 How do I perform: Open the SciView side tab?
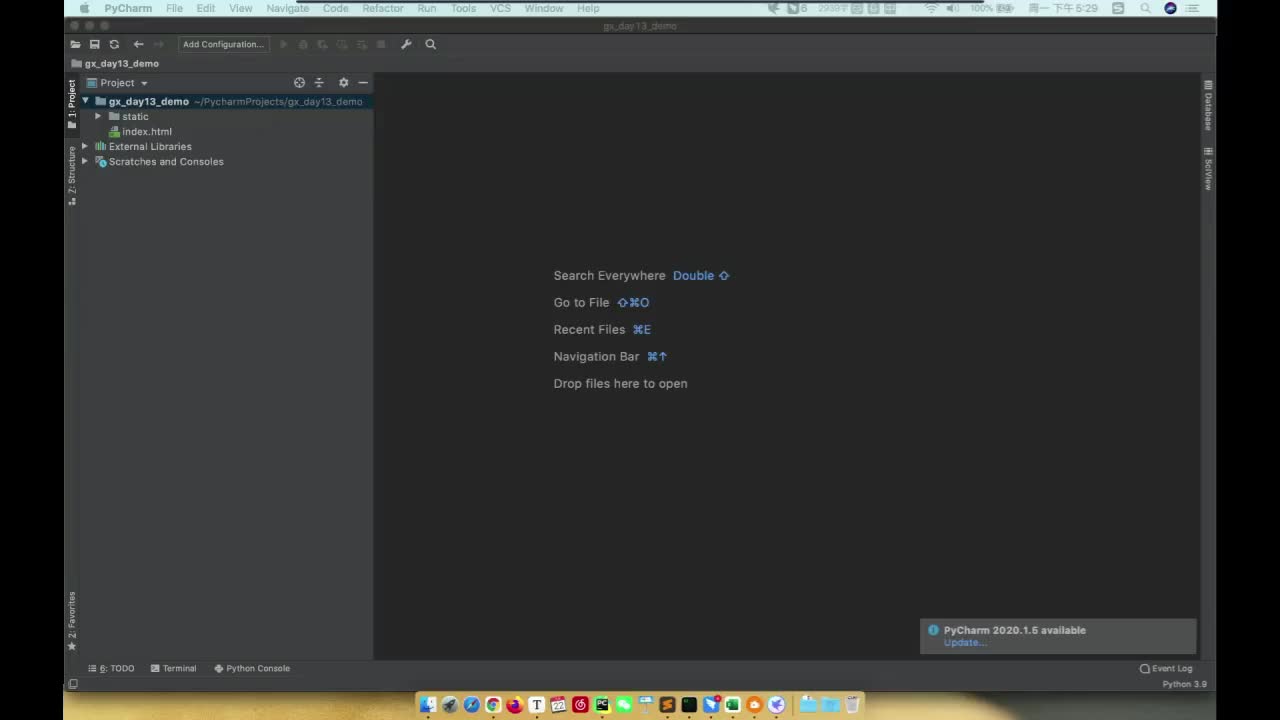click(x=1208, y=169)
